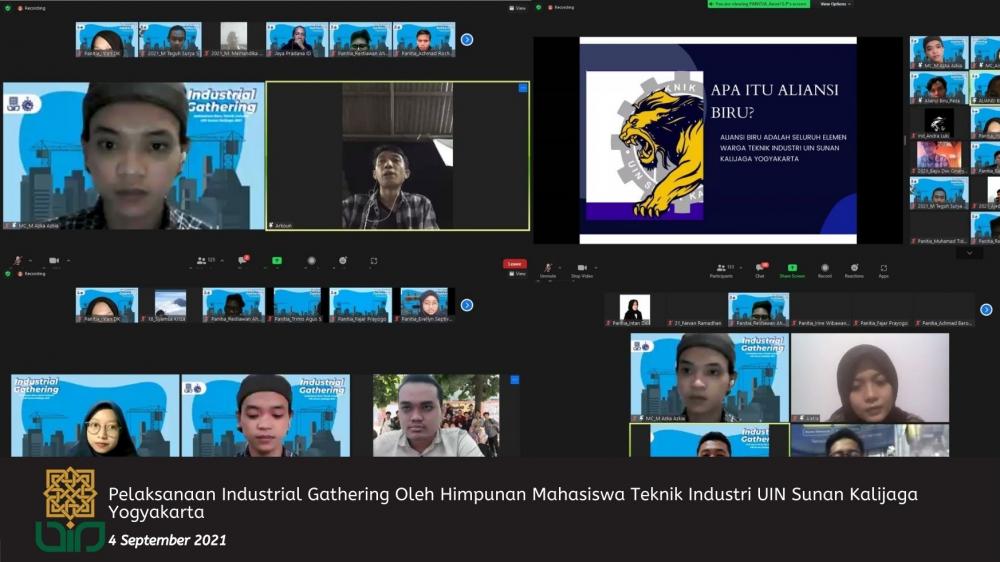
Task: Open audio options arrow in the window with Arkoun speaking
Action: (x=30, y=260)
